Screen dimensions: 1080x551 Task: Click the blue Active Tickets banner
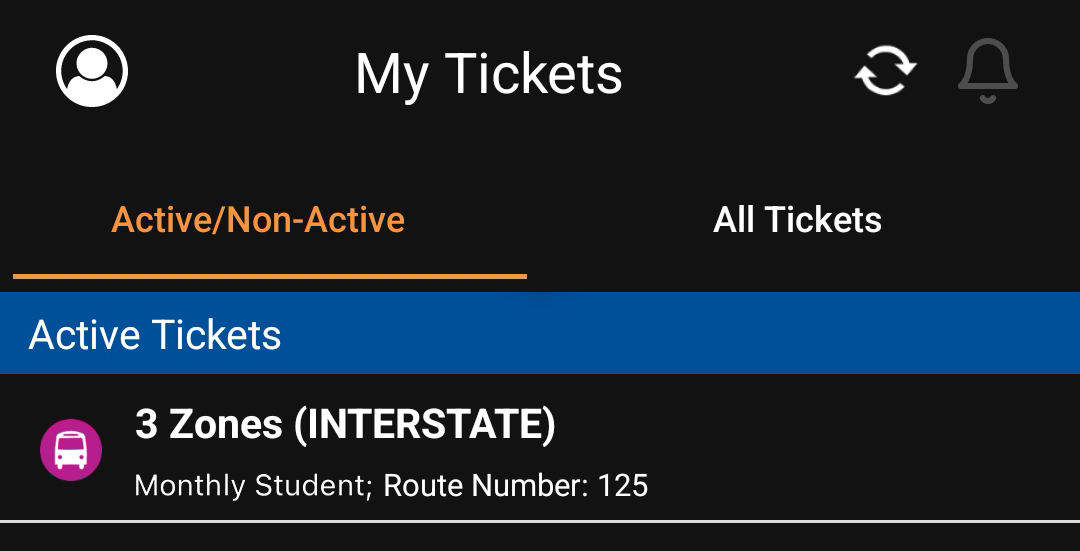click(540, 333)
